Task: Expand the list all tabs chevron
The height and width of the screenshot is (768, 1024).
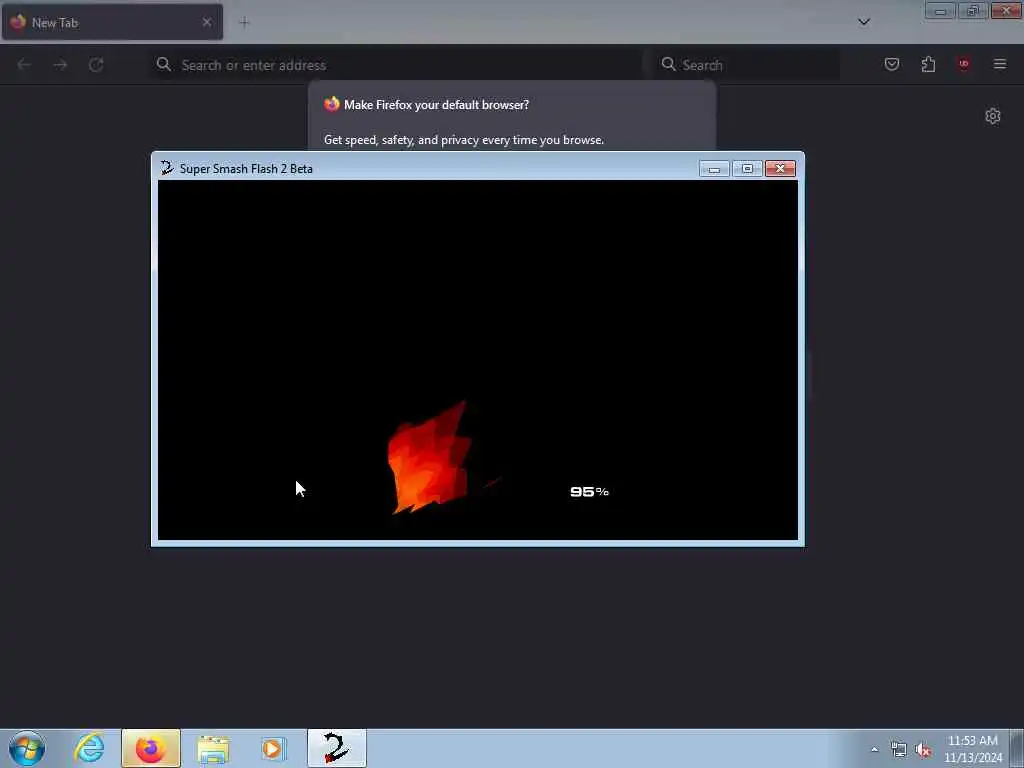Action: click(863, 22)
